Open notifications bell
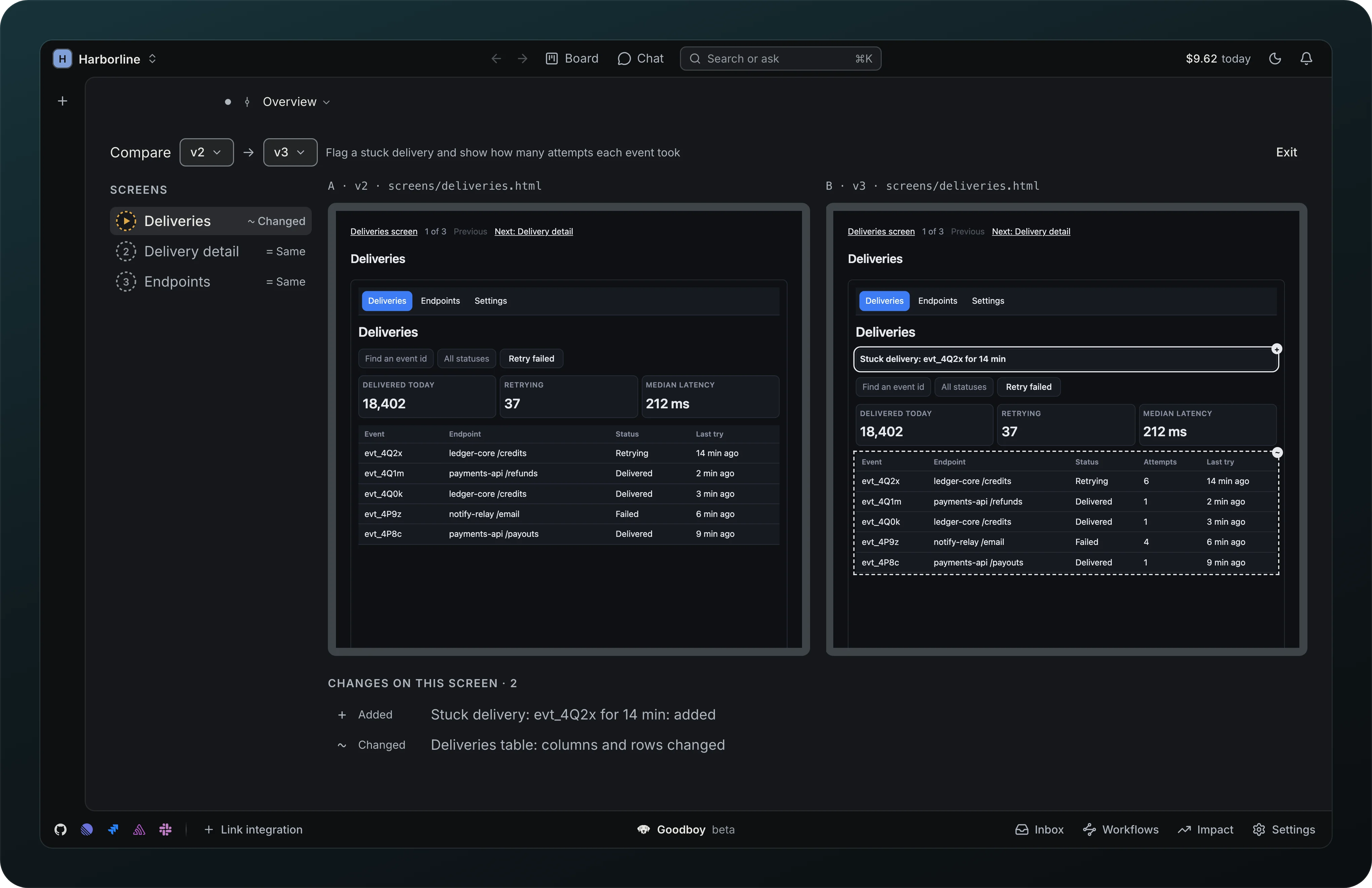 click(1306, 59)
